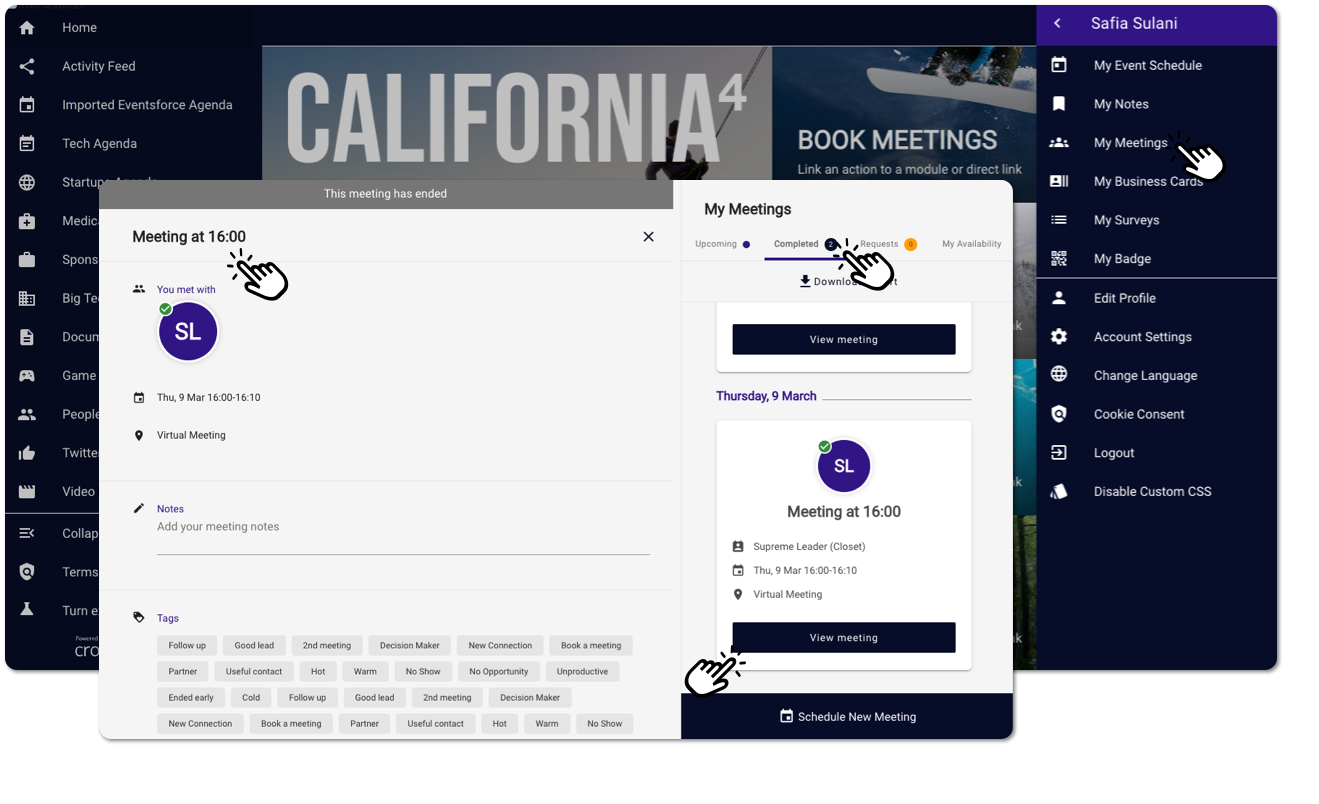Viewport: 1319px width, 804px height.
Task: Open Activity Feed share icon
Action: [x=27, y=66]
